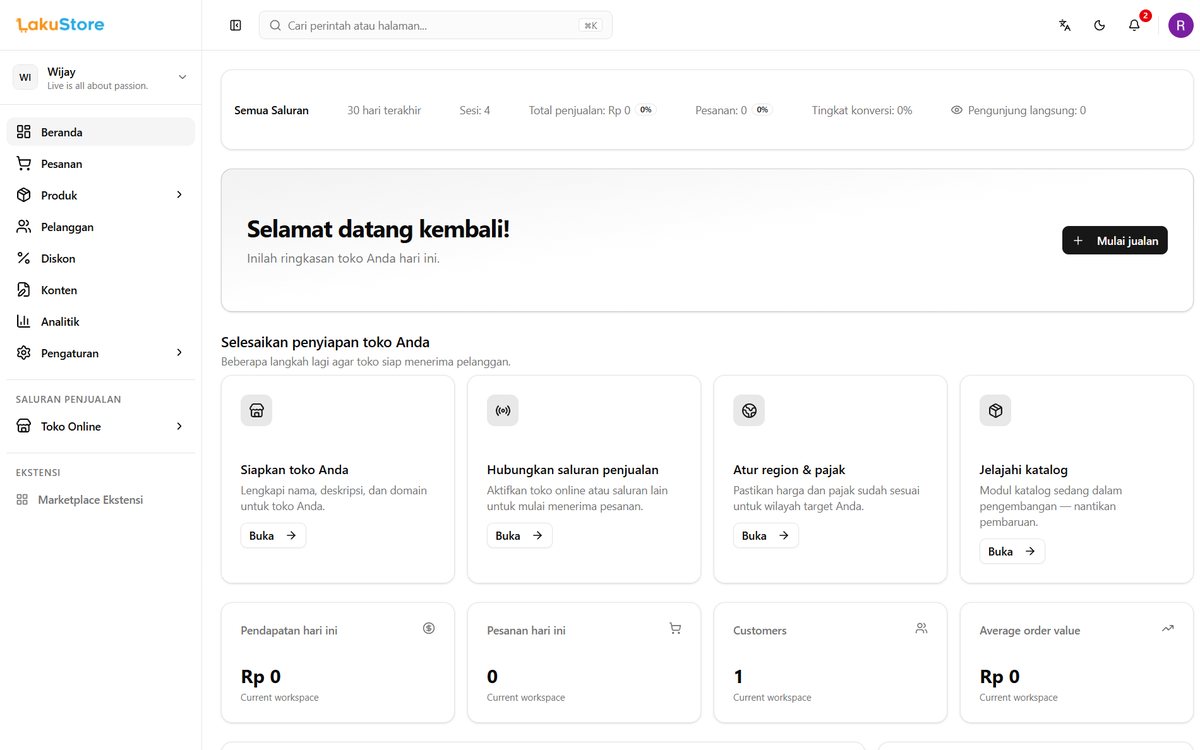The image size is (1200, 750).
Task: Click the Customers card title
Action: point(760,631)
